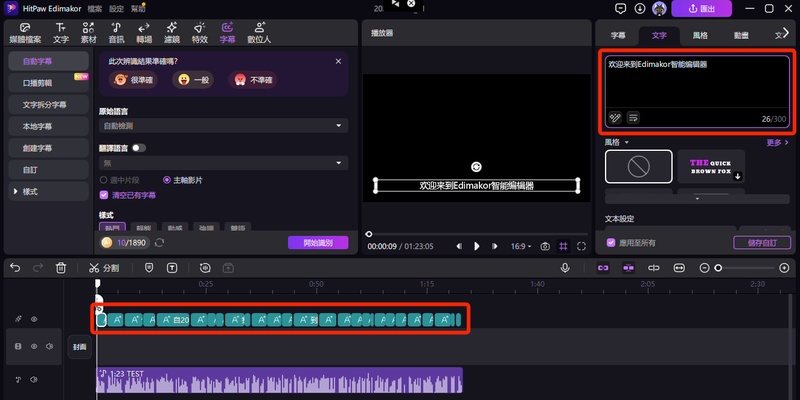Hide the subtitle track with the eye icon
800x400 pixels.
pyautogui.click(x=34, y=319)
